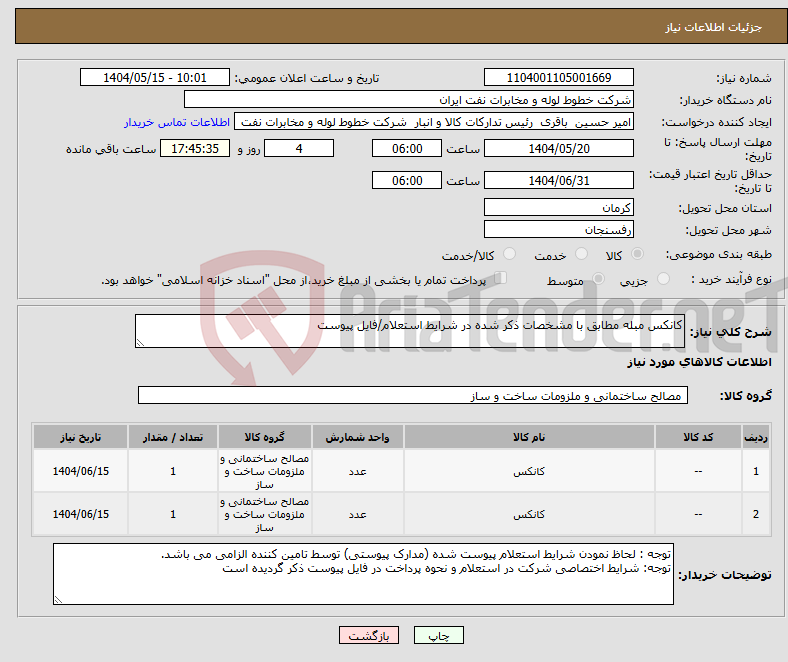This screenshot has height=662, width=788.
Task: Click the announcement date field 1404/05/15 - 10:01
Action: (x=155, y=77)
